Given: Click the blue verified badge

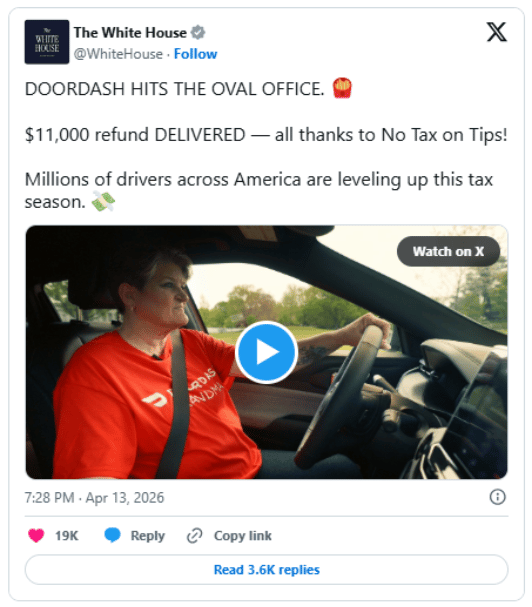Looking at the screenshot, I should (x=198, y=33).
